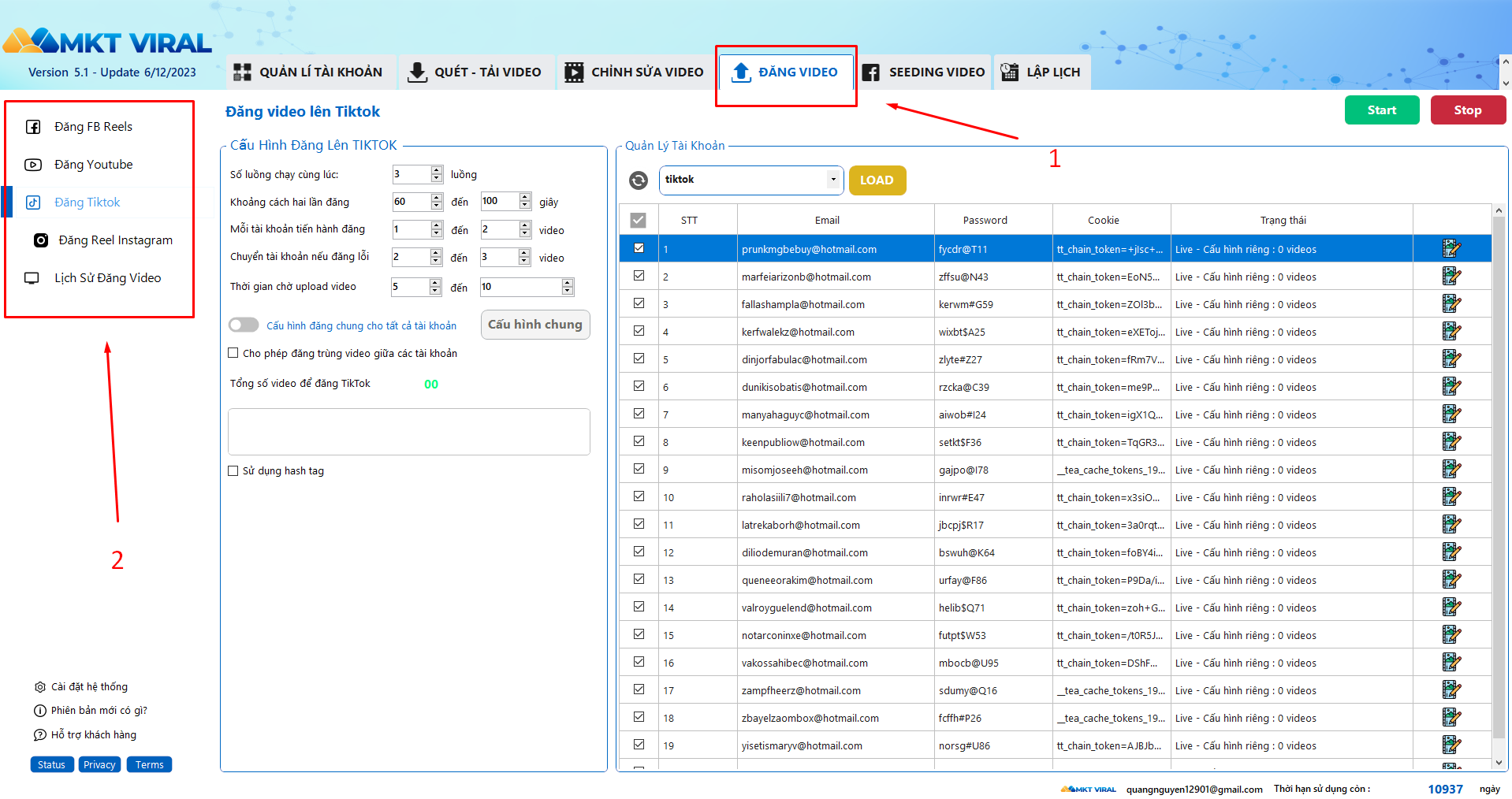The width and height of the screenshot is (1512, 799).
Task: Check Cho phép đăng trùng video giữa các tài khoản
Action: tap(233, 353)
